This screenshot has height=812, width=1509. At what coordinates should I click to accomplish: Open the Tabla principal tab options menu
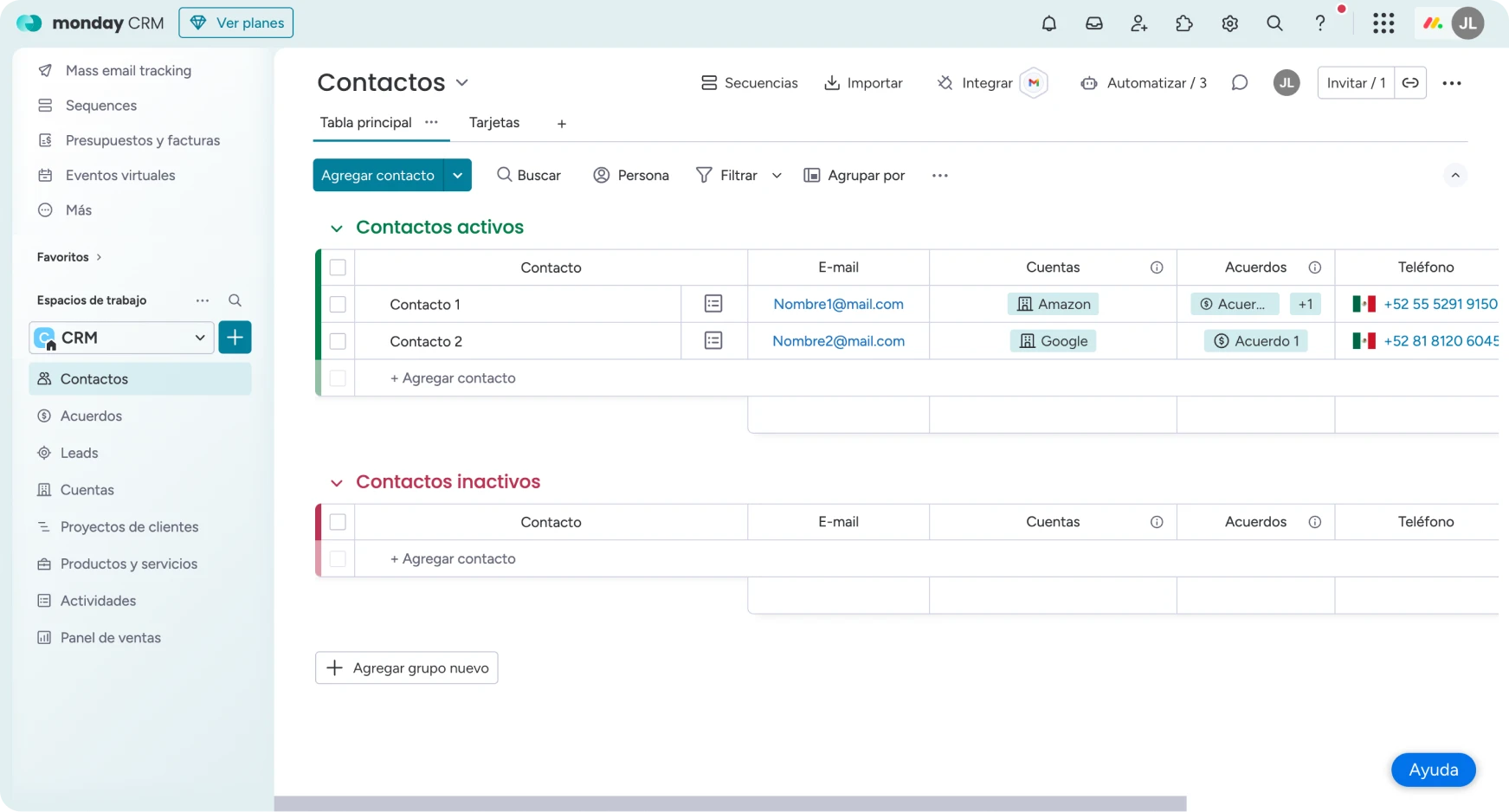click(x=431, y=122)
